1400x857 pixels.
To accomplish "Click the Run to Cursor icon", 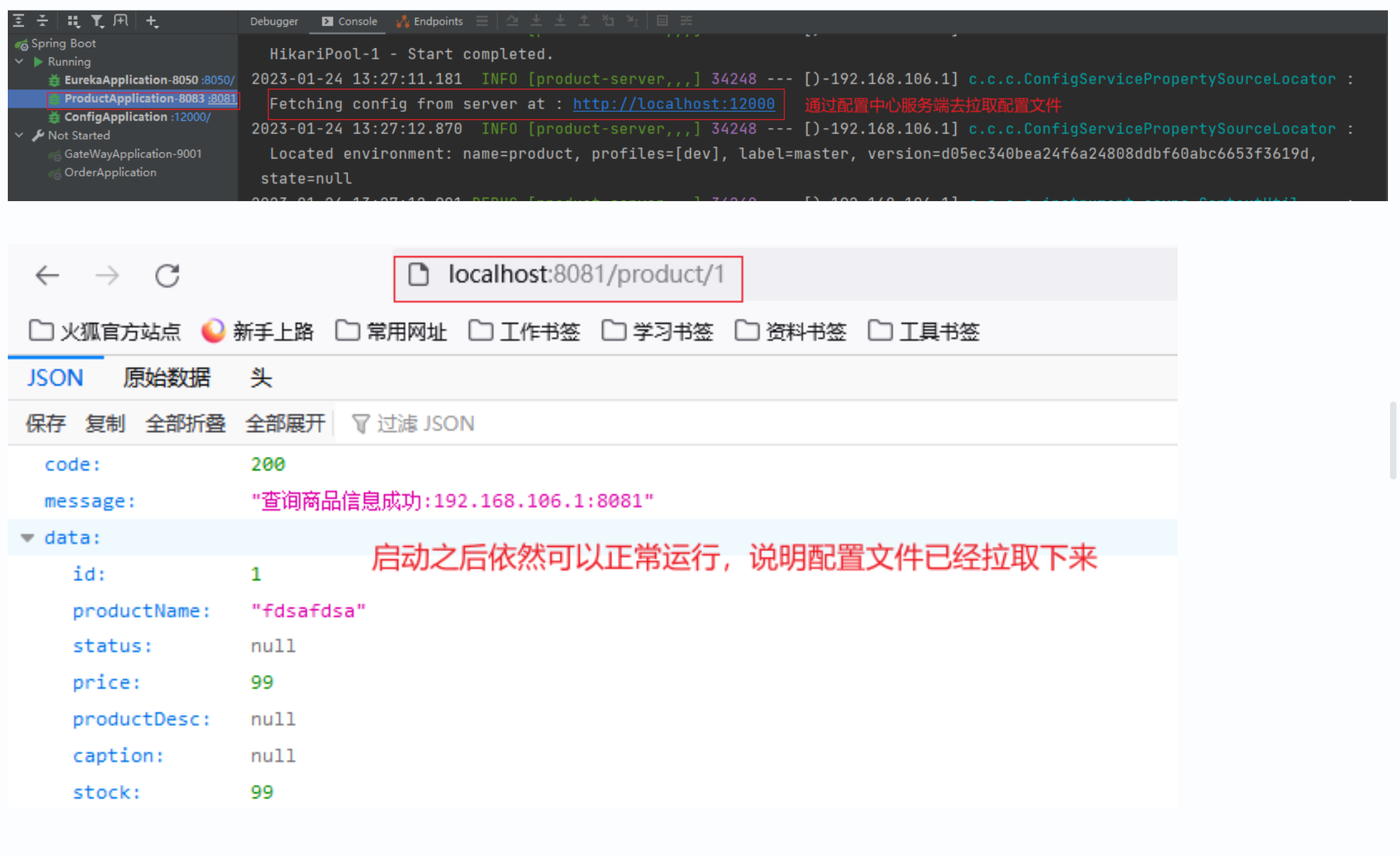I will (632, 21).
